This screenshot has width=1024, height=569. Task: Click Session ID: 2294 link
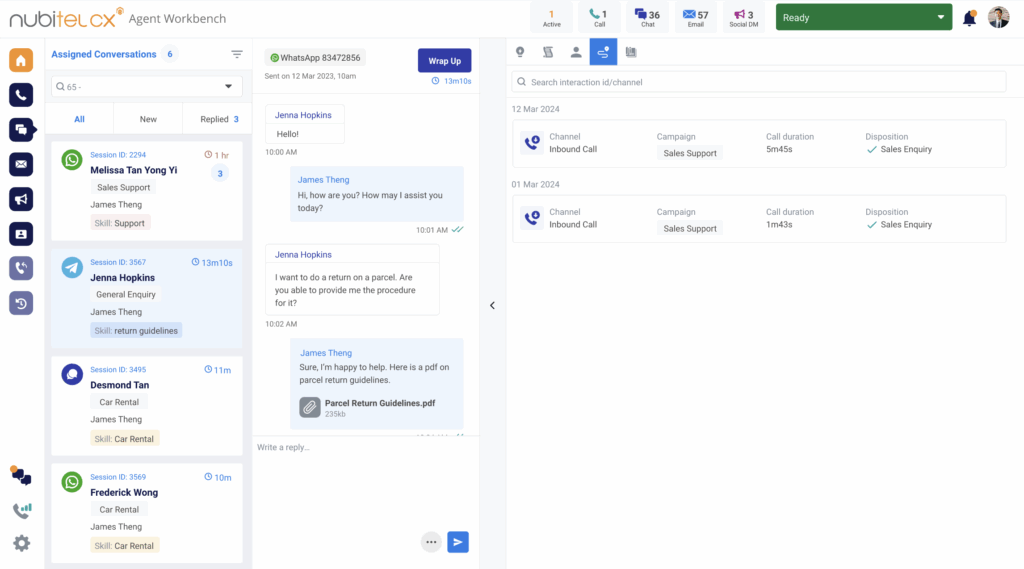click(x=118, y=155)
